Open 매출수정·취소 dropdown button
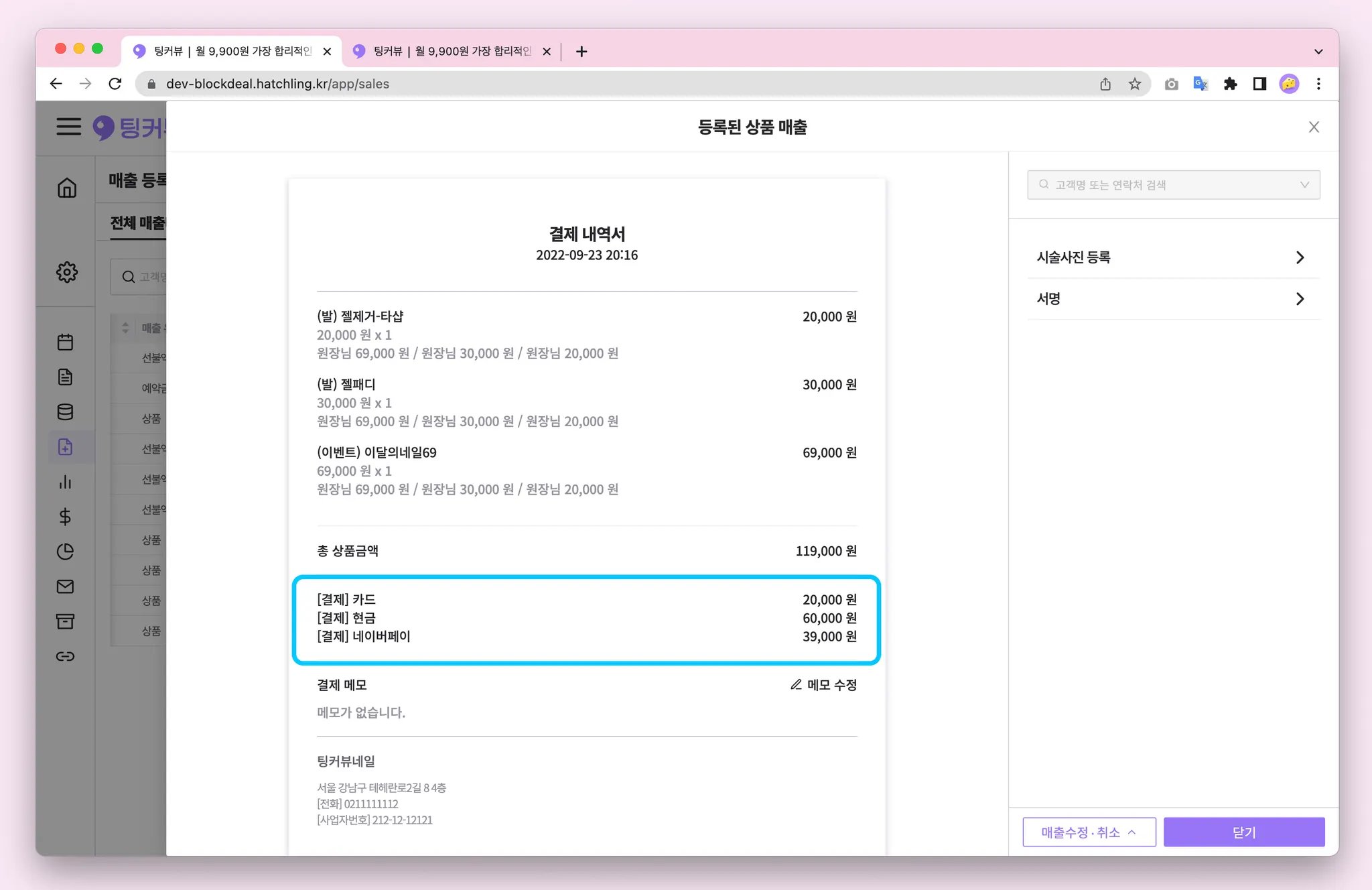 [1089, 832]
